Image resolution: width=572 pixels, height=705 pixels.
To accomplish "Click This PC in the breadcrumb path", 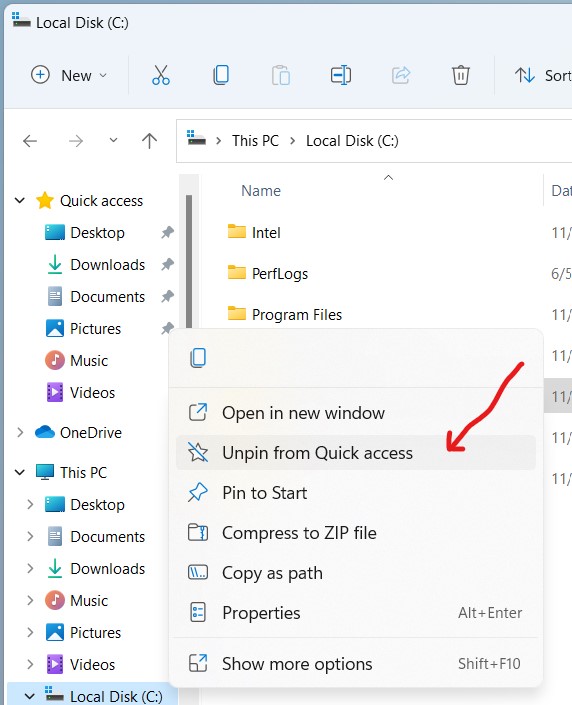I will (x=255, y=141).
